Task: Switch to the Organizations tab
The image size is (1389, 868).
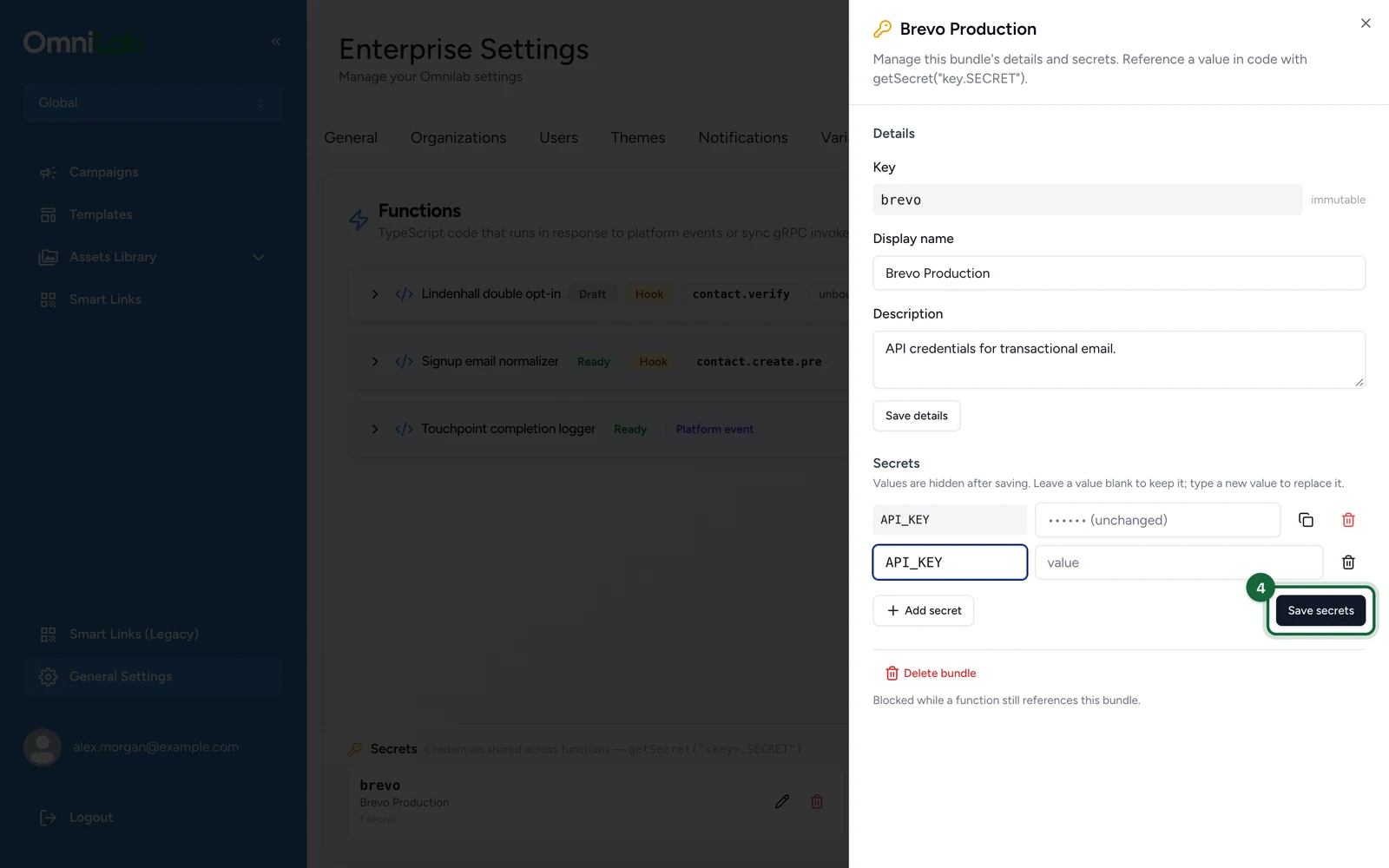Action: (x=458, y=137)
